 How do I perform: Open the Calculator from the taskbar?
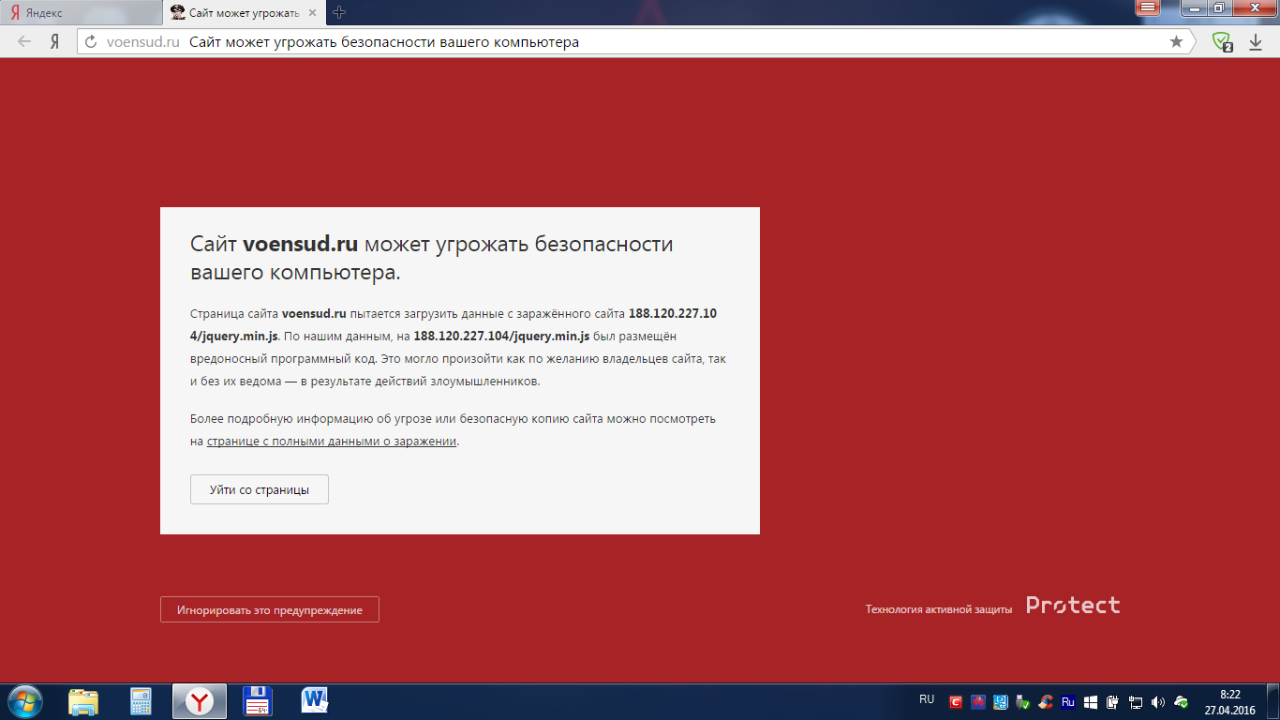pos(141,701)
